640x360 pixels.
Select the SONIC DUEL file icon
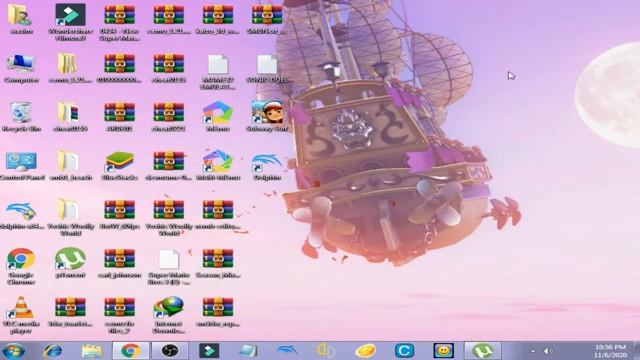267,68
